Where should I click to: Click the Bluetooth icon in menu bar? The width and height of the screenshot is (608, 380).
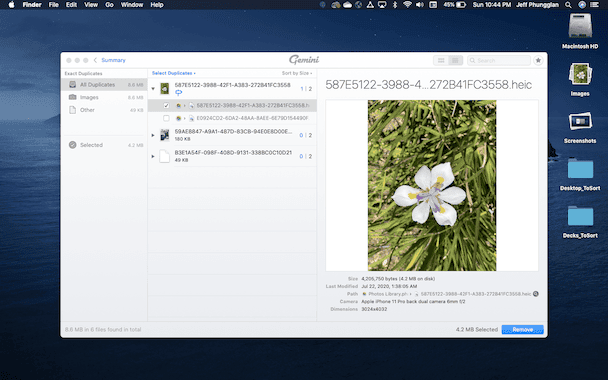coord(395,5)
